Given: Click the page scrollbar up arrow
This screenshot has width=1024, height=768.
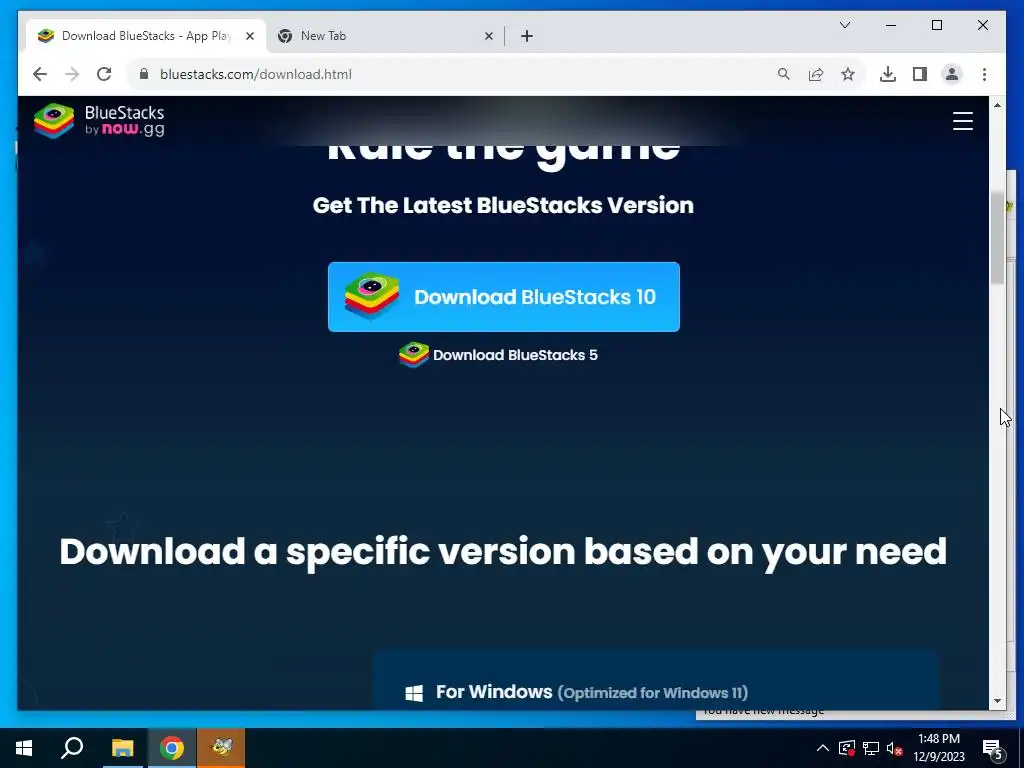Looking at the screenshot, I should point(997,105).
